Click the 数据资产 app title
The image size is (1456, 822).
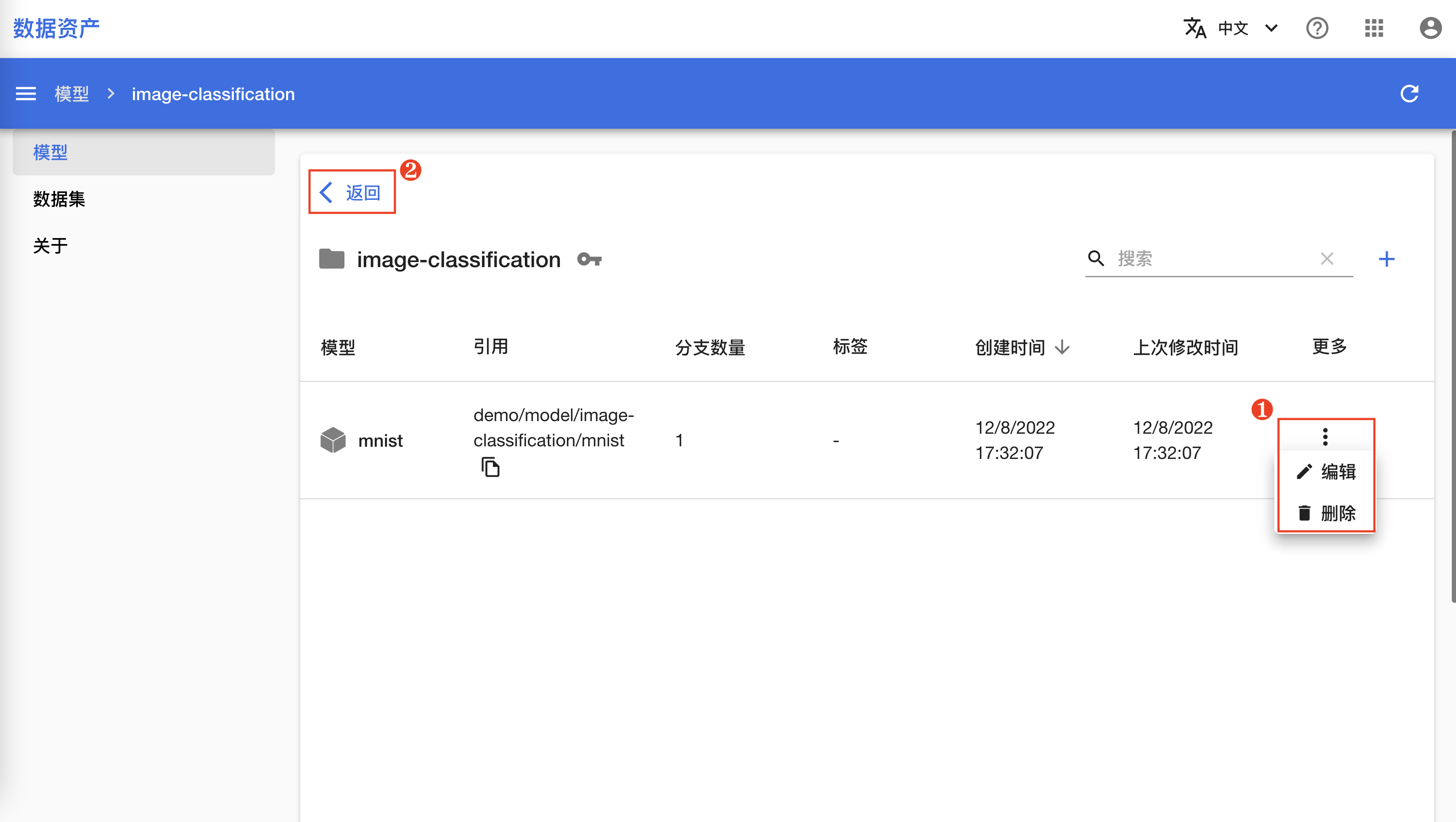pyautogui.click(x=56, y=28)
